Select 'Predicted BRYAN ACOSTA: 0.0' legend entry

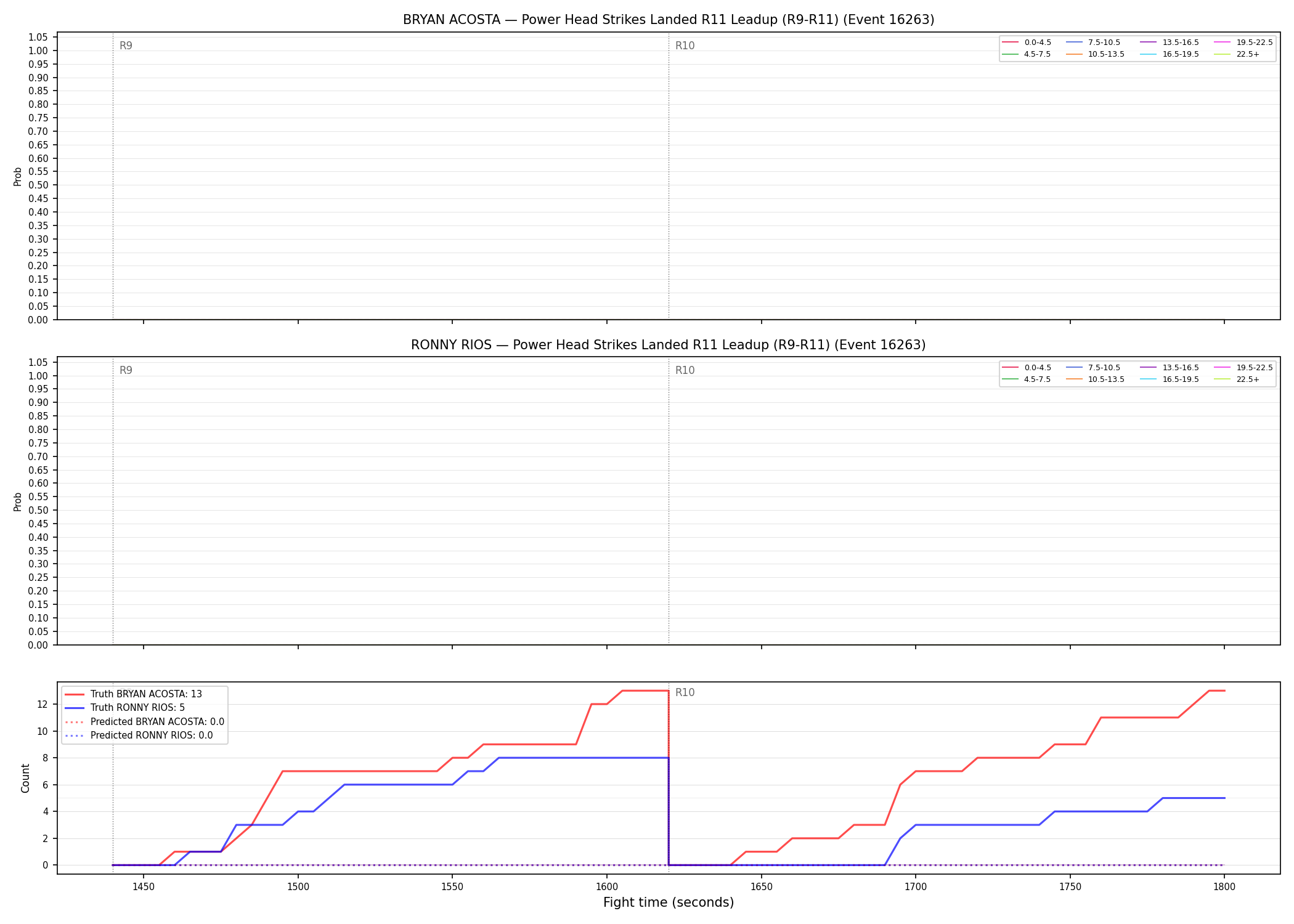tap(145, 721)
